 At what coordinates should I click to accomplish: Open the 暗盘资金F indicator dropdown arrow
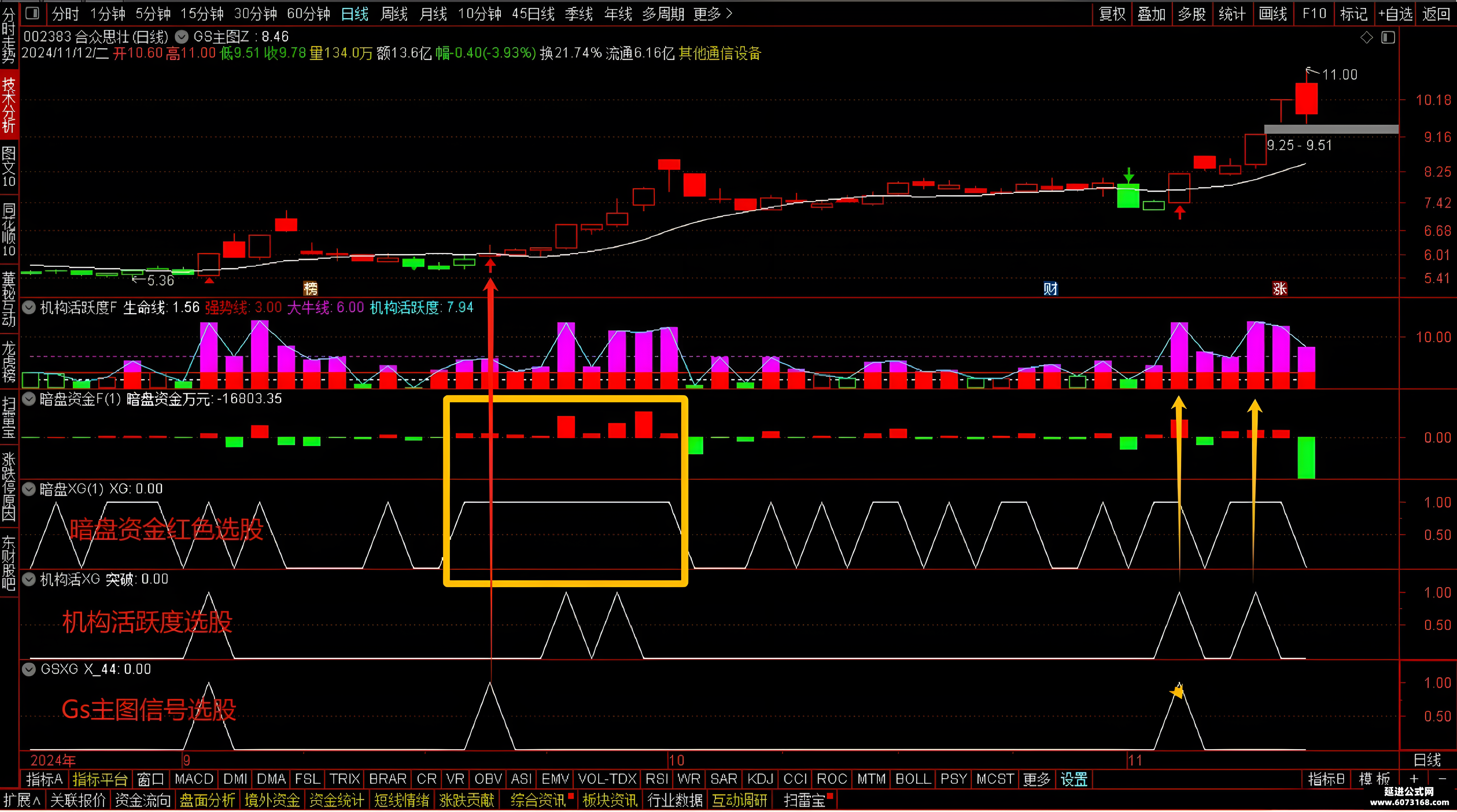(x=28, y=399)
